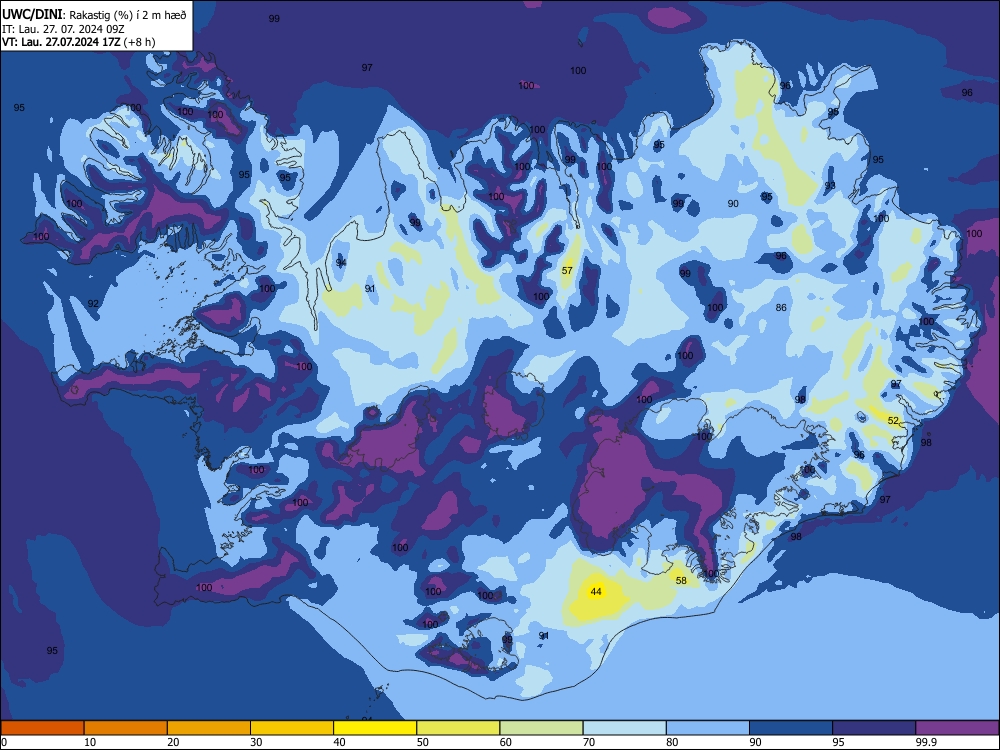Click the 20–30% light orange legend swatch
This screenshot has width=1000, height=750.
pos(209,728)
